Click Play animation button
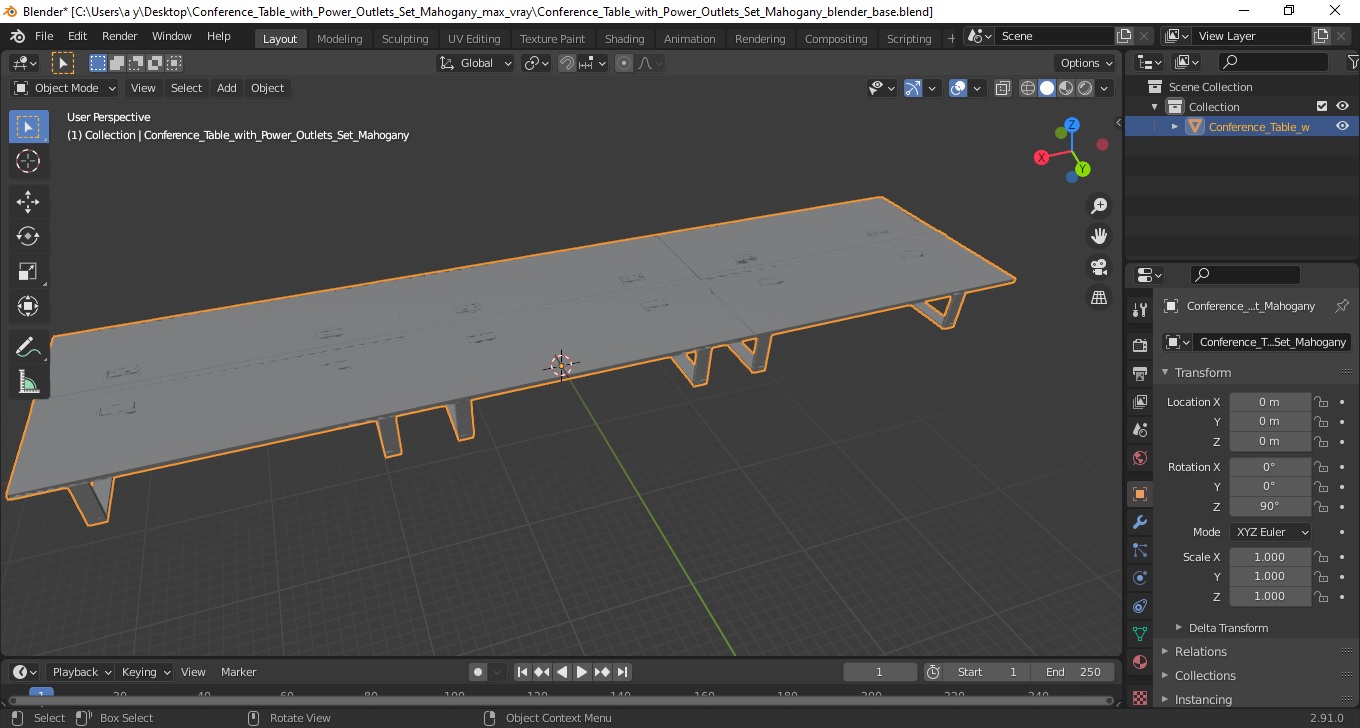 tap(582, 672)
